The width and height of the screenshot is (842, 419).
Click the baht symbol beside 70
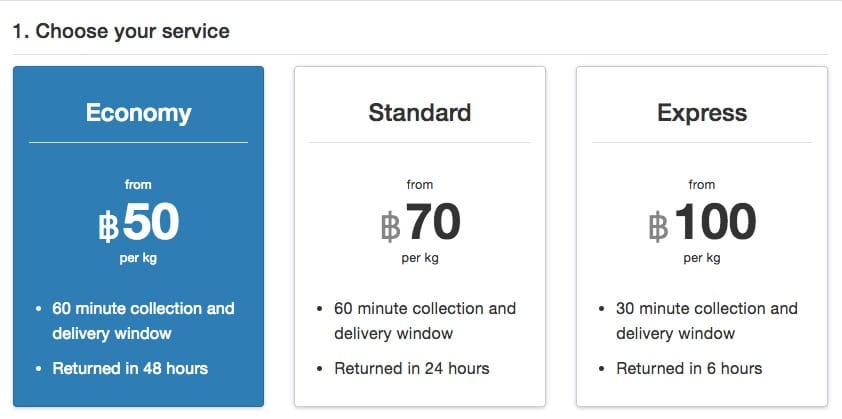390,228
